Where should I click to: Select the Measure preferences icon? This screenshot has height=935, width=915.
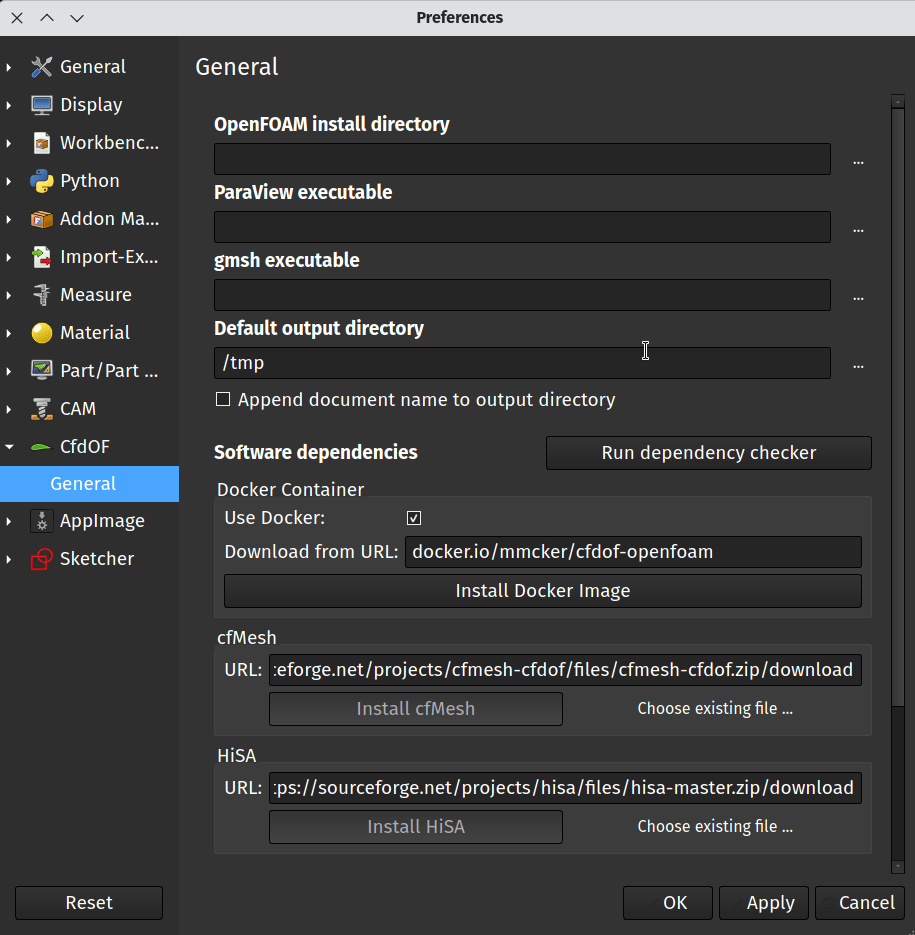pyautogui.click(x=41, y=294)
